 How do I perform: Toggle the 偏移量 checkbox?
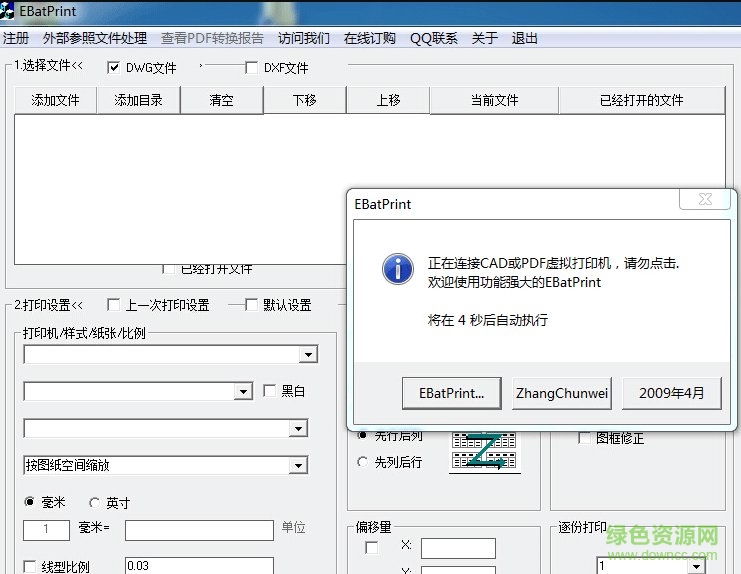(x=372, y=548)
